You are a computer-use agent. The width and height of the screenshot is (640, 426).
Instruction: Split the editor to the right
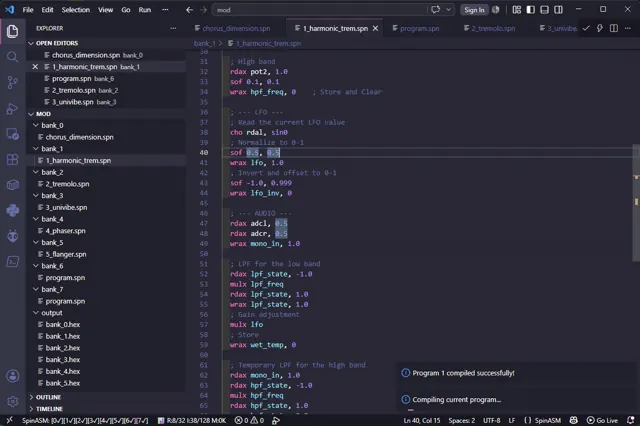613,28
